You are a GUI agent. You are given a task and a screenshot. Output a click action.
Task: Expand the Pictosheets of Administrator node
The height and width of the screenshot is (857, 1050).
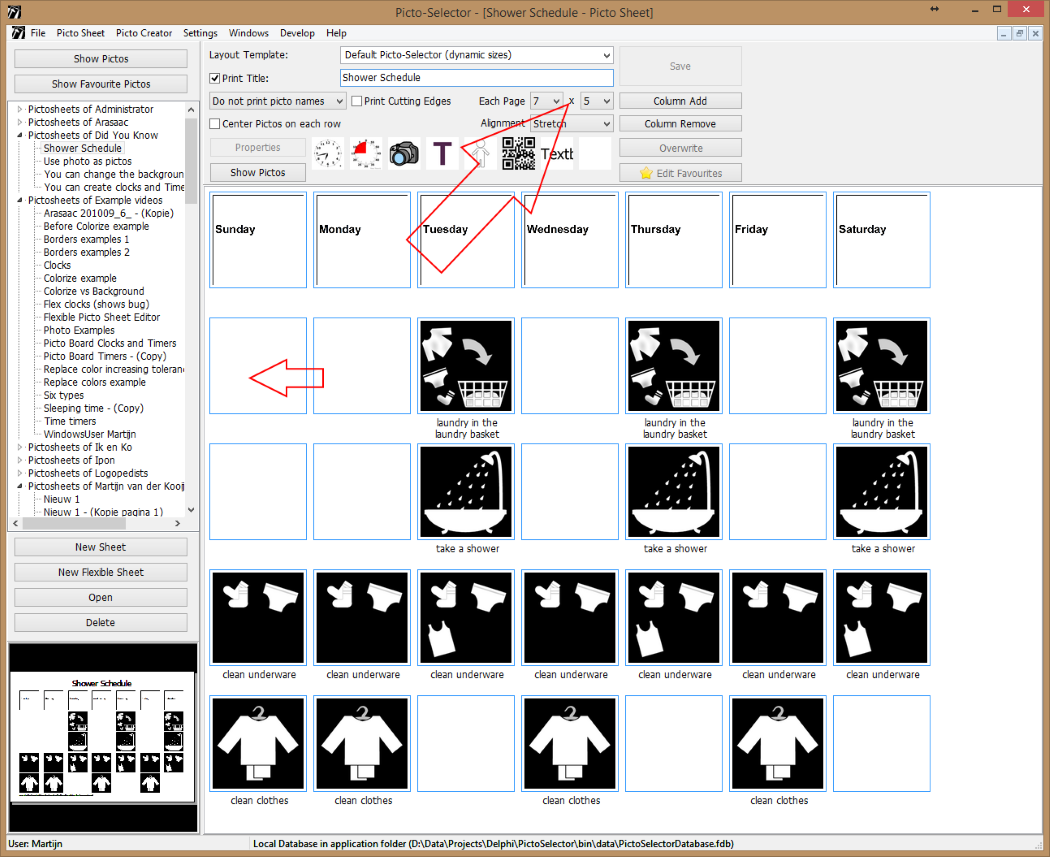19,109
